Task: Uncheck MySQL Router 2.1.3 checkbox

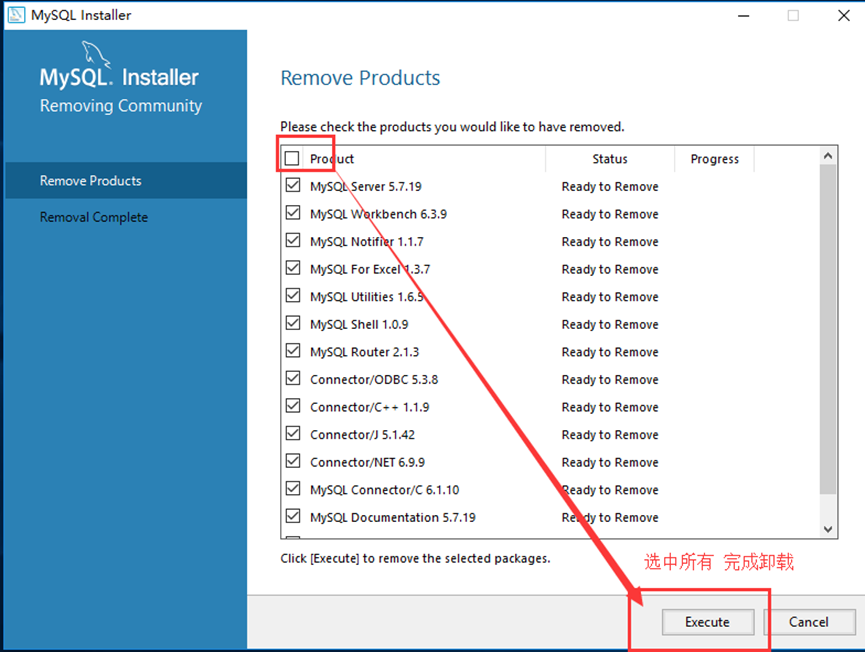Action: coord(293,351)
